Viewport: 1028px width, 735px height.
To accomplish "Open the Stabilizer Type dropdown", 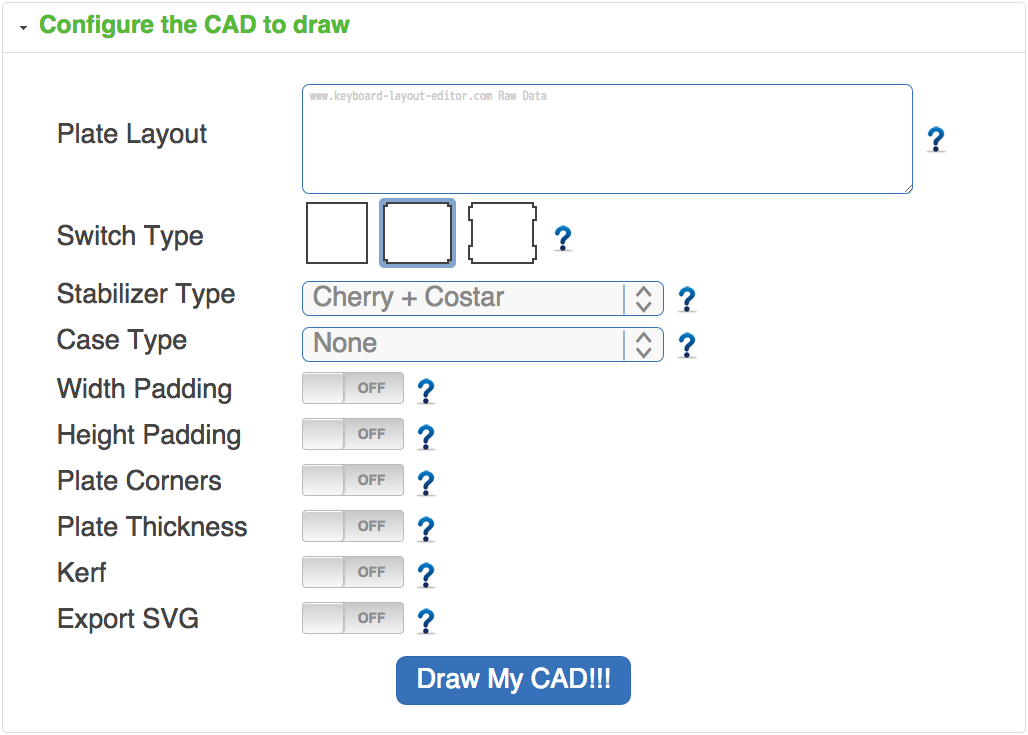I will [482, 298].
